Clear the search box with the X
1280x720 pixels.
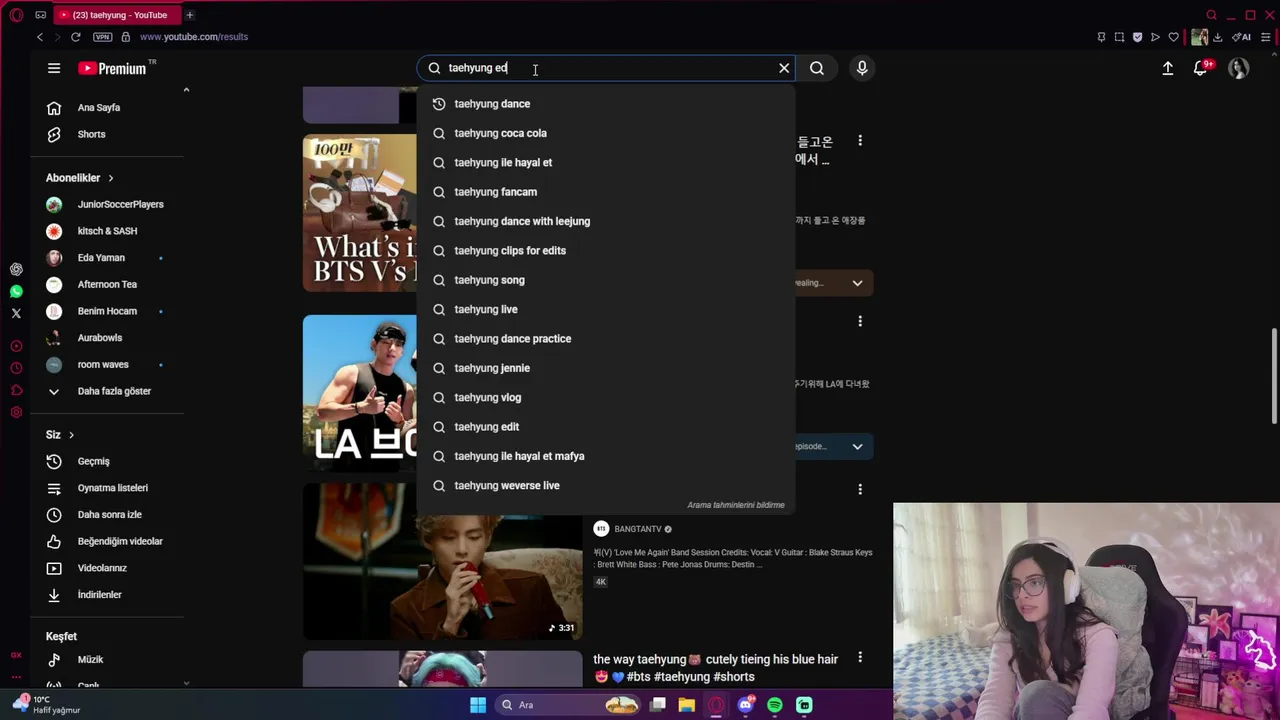[784, 68]
